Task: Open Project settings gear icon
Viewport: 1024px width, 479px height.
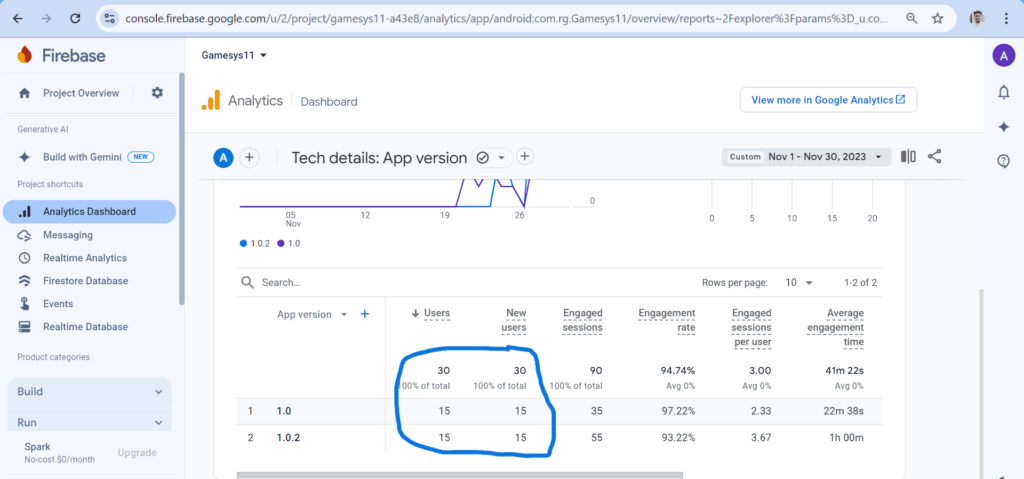Action: coord(157,93)
